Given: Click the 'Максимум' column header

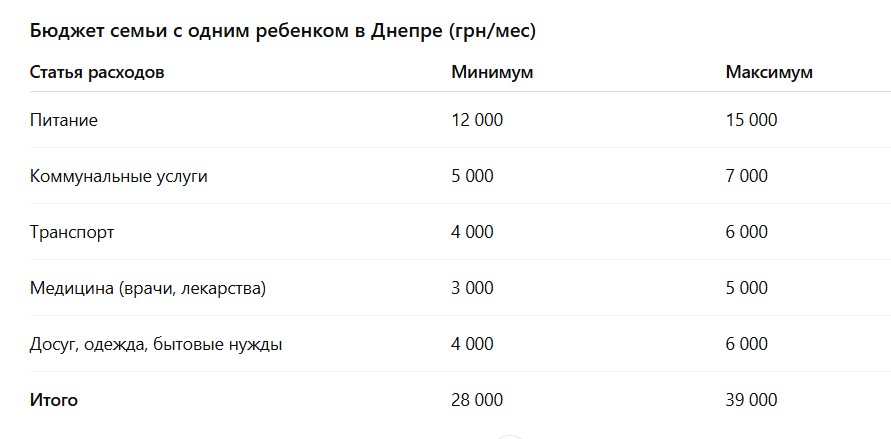Looking at the screenshot, I should (x=769, y=73).
